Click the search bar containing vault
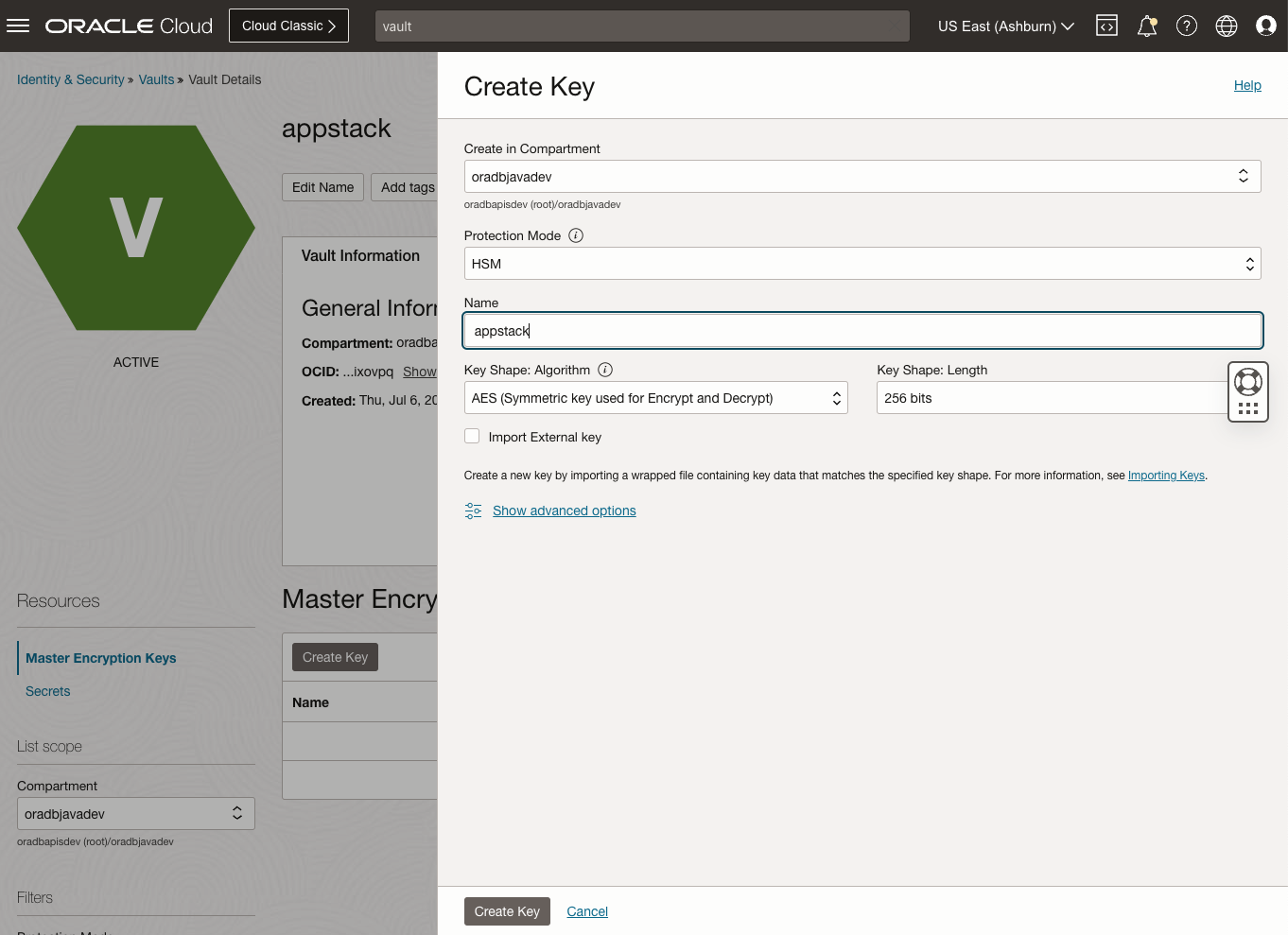 [x=642, y=26]
